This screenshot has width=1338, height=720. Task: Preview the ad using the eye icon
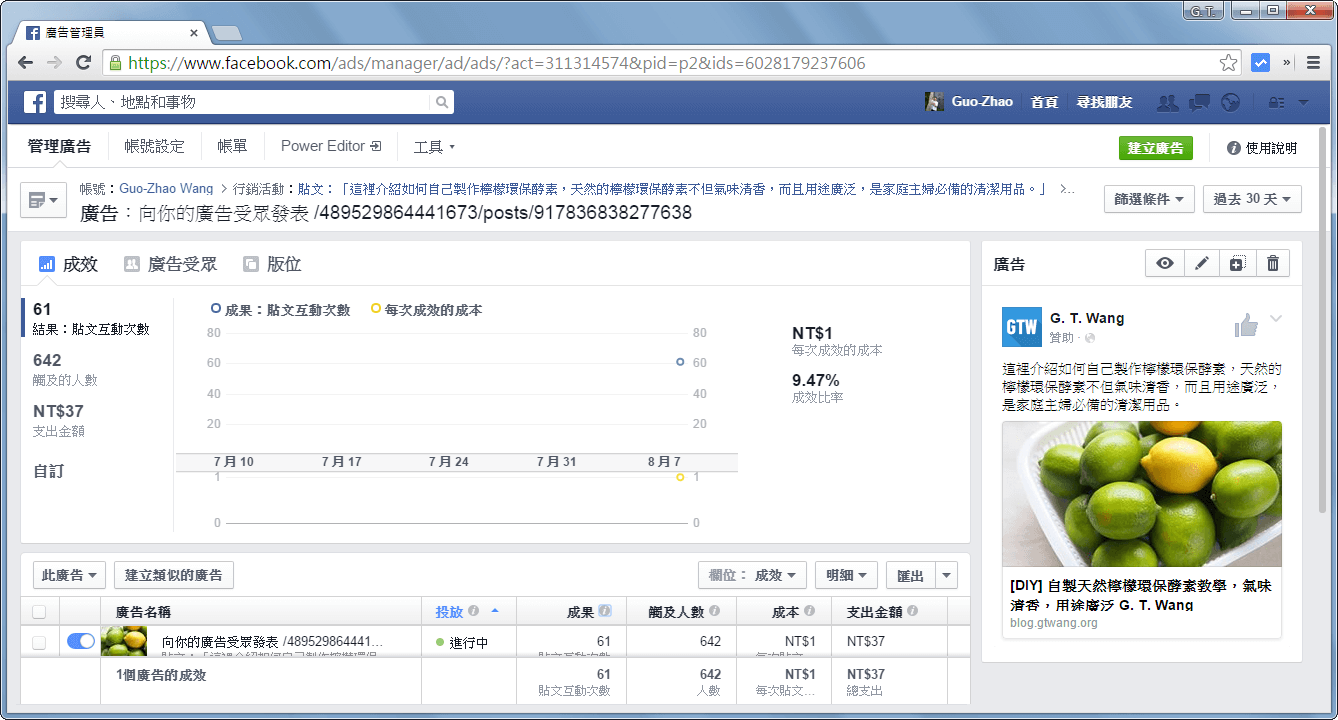(1164, 263)
